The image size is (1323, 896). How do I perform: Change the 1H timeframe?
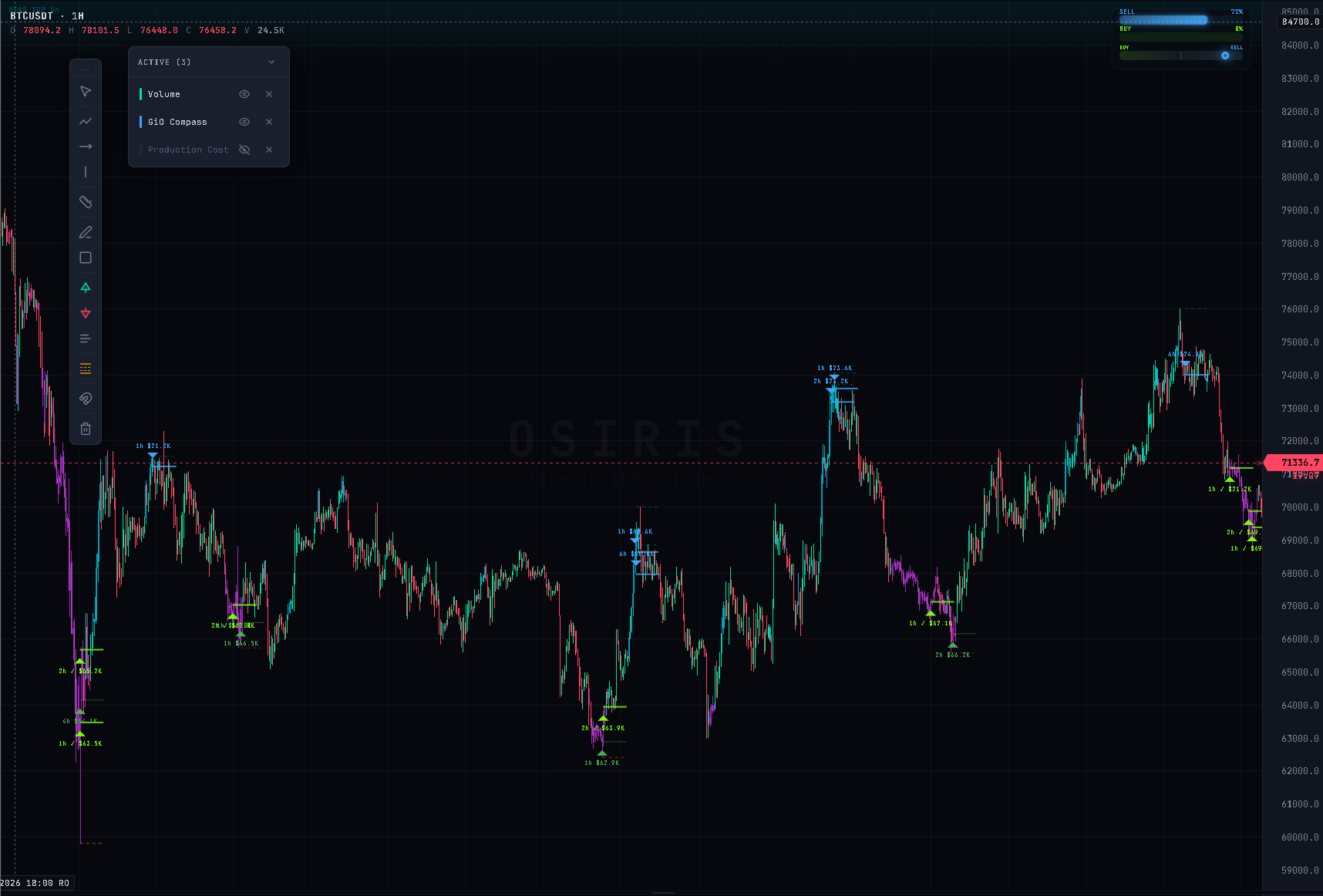point(76,15)
